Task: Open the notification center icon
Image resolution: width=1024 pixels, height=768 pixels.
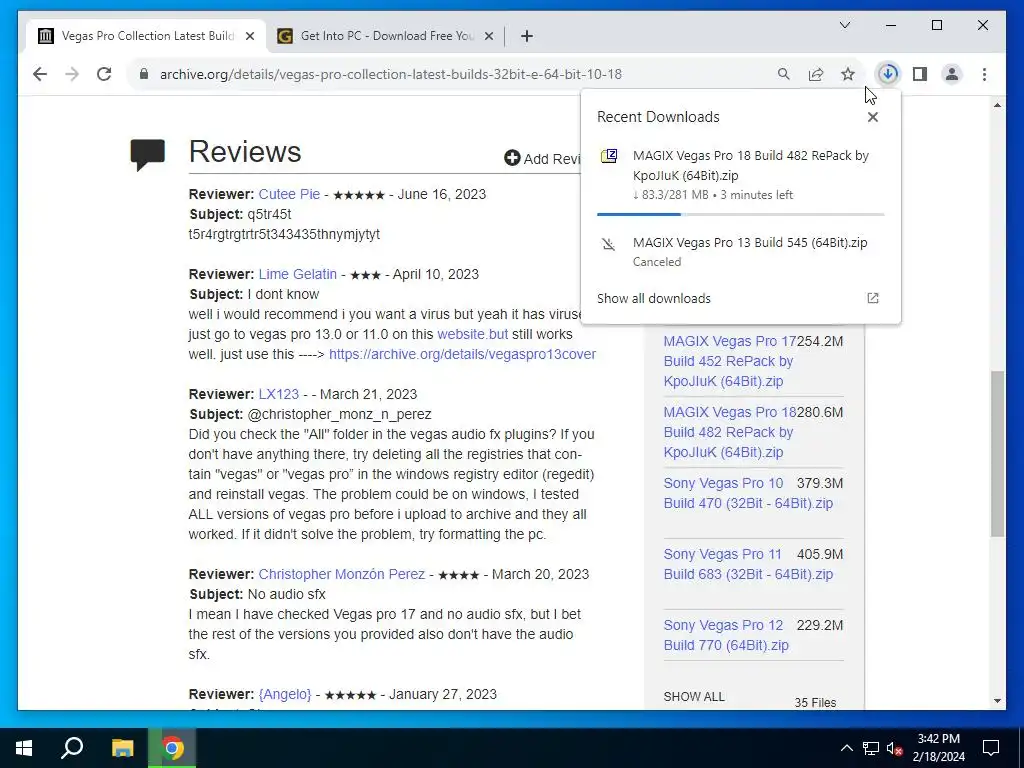Action: (x=991, y=748)
